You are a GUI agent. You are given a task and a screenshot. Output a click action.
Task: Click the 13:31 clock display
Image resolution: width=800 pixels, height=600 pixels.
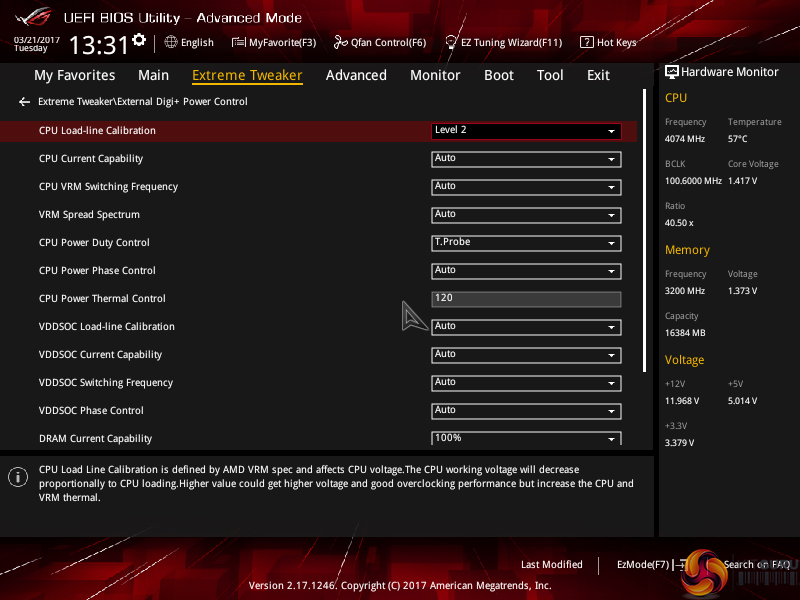point(97,44)
